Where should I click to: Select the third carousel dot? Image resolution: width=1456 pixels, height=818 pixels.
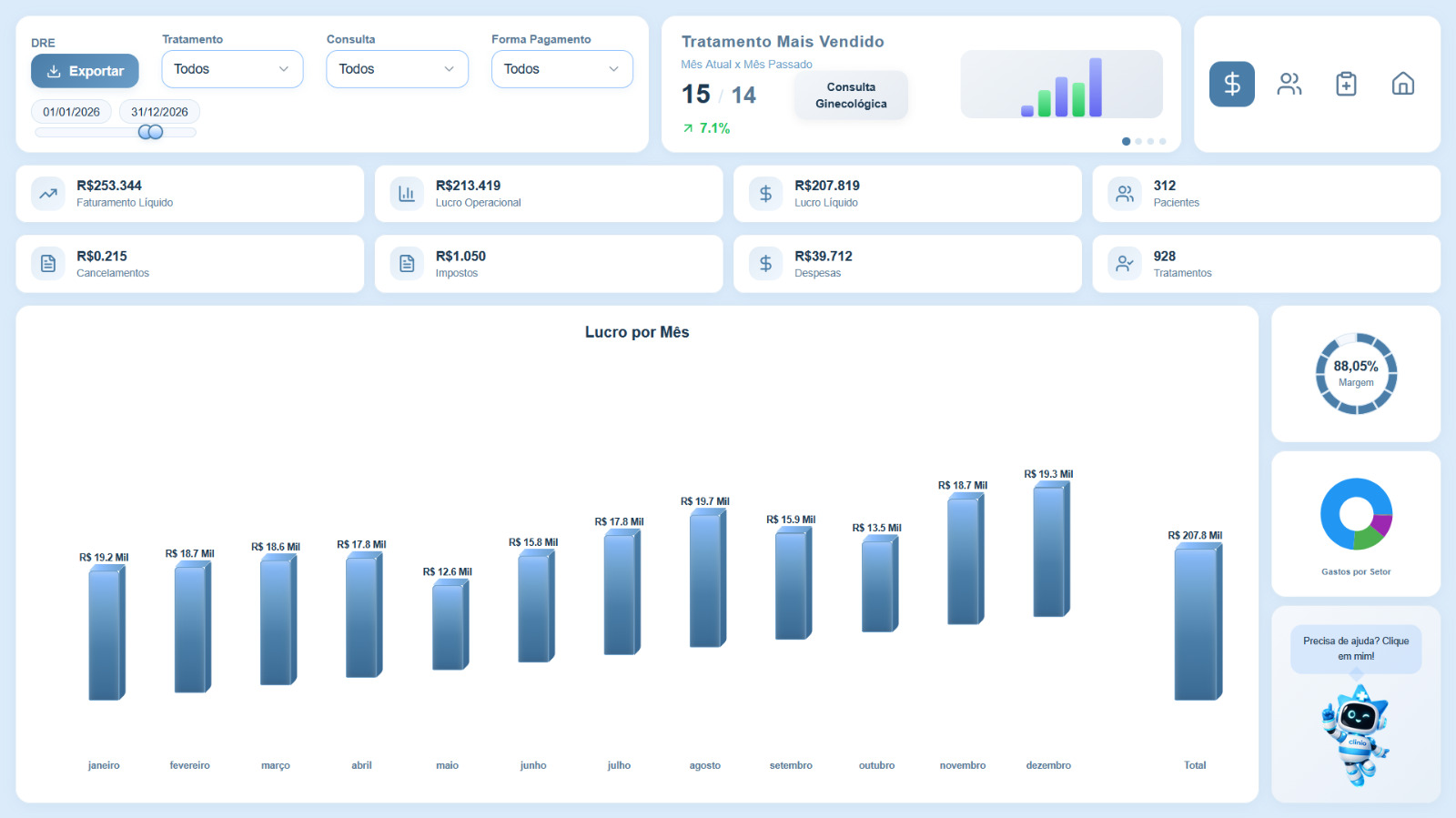[x=1150, y=141]
